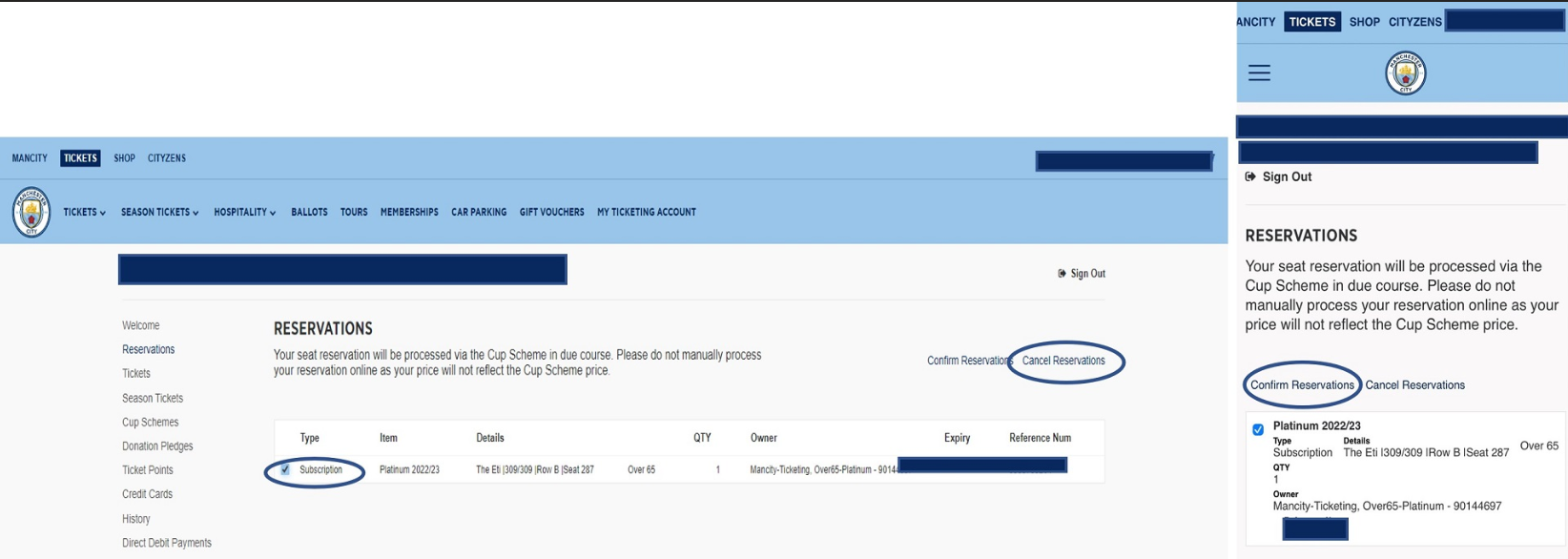1568x559 pixels.
Task: Select the highlighted TICKETS tab in desktop top bar
Action: (x=80, y=158)
